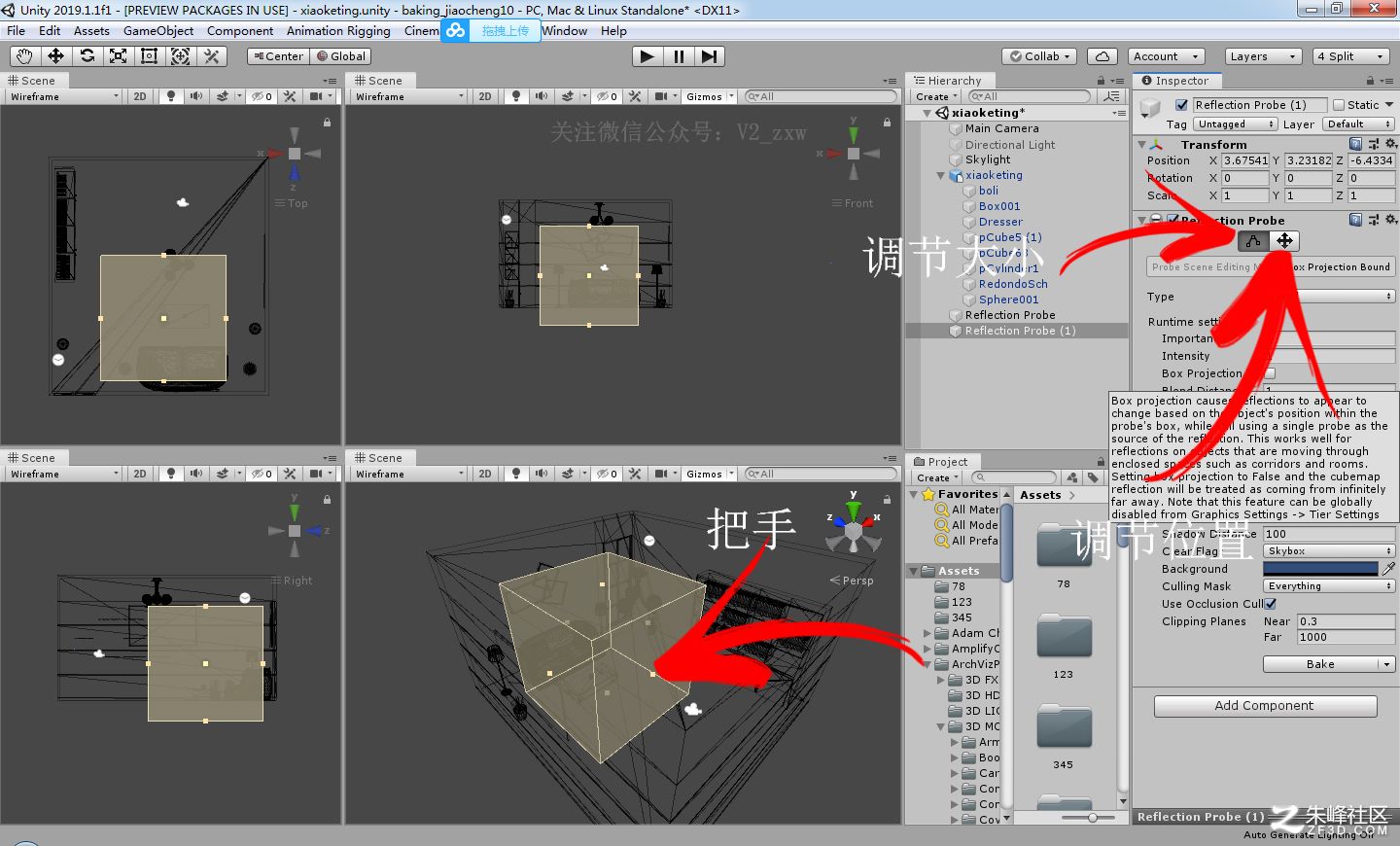Open the Bake options dropdown arrow
The width and height of the screenshot is (1400, 846).
coord(1386,664)
